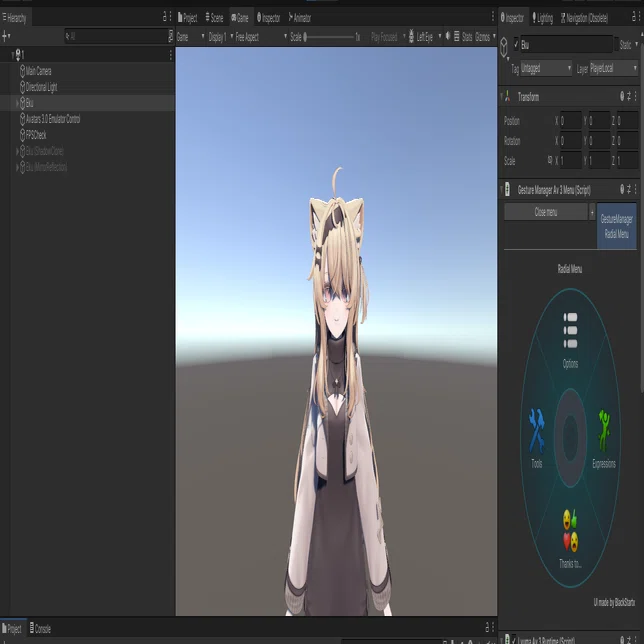Viewport: 644px width, 644px height.
Task: Open Transform component three-dot menu
Action: click(635, 97)
